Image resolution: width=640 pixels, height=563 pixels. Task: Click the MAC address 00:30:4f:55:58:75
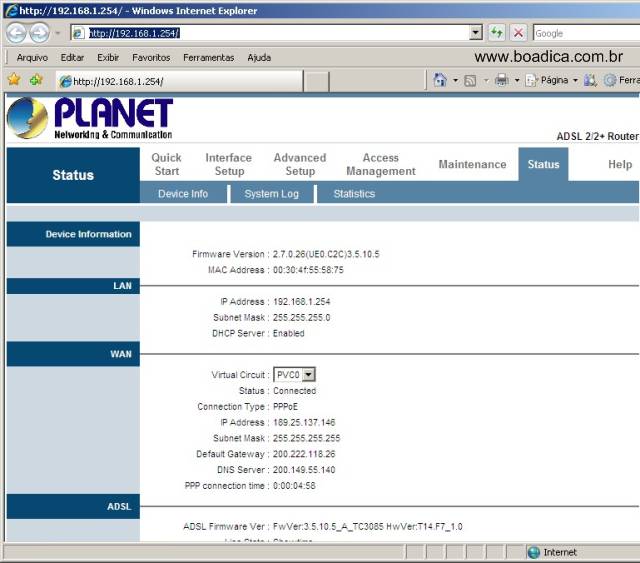pos(308,270)
